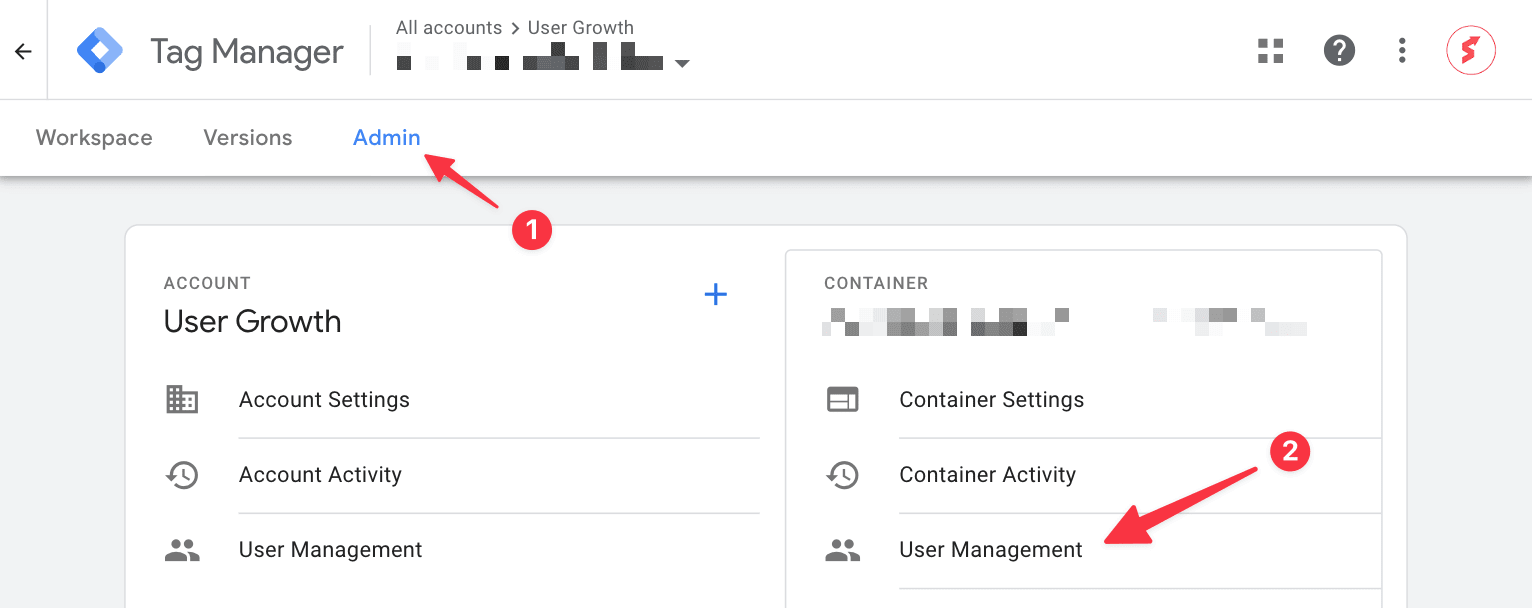This screenshot has height=608, width=1532.
Task: Switch to the Workspace tab
Action: (x=93, y=138)
